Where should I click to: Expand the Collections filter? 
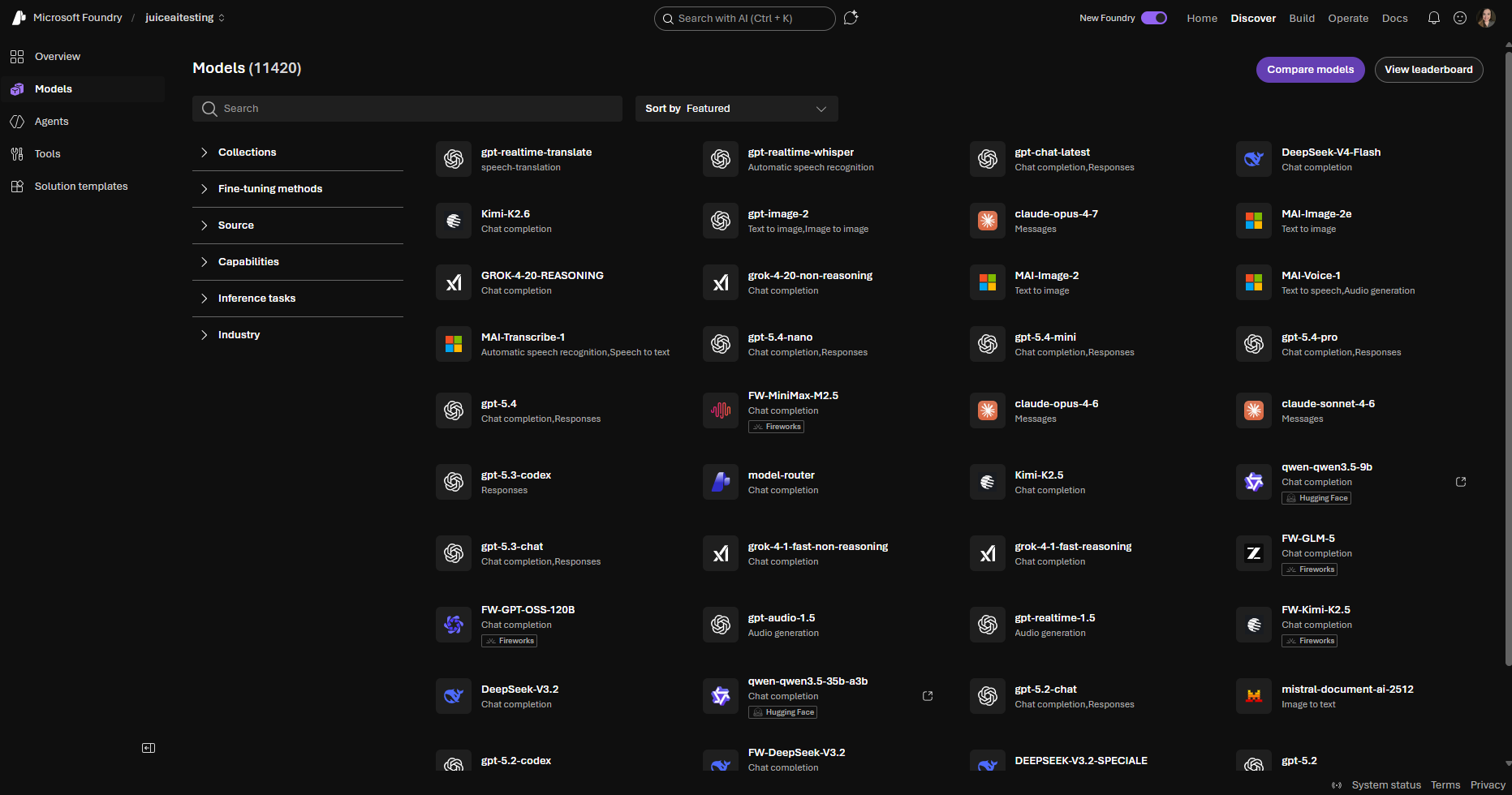pos(298,153)
